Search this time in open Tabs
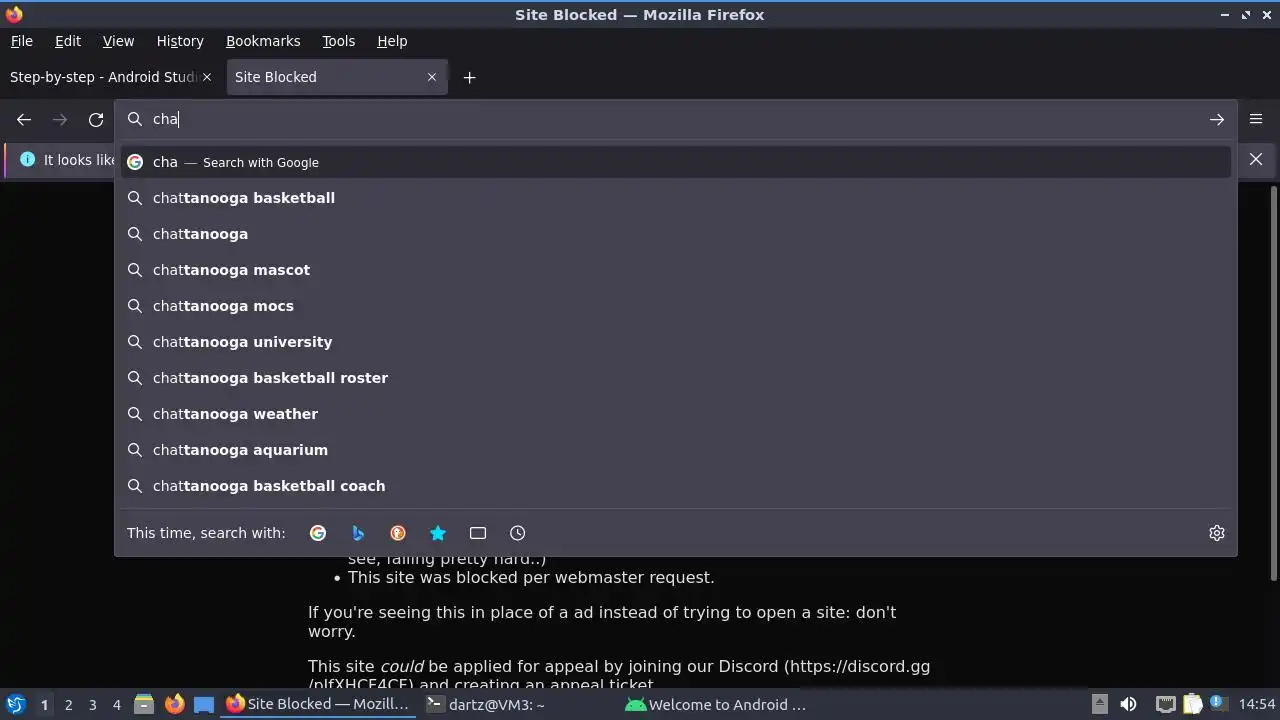Image resolution: width=1280 pixels, height=720 pixels. pos(478,533)
